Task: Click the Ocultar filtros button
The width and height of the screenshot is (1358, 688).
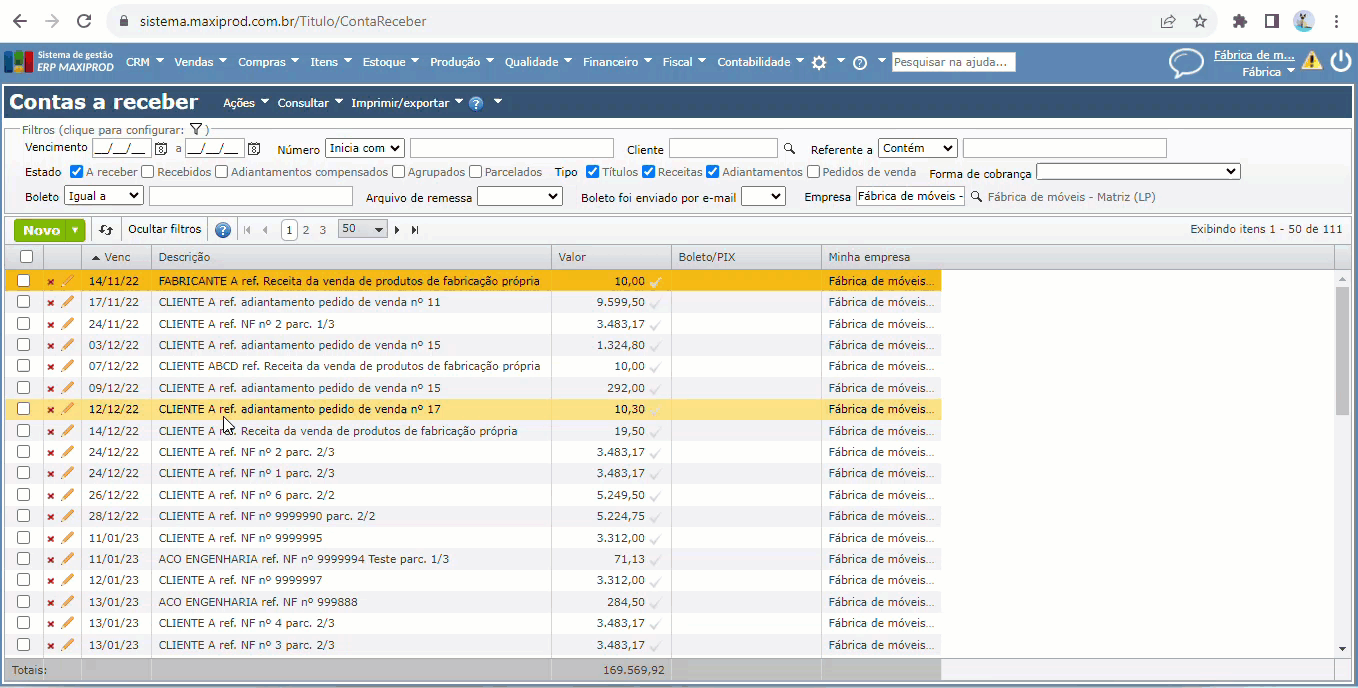Action: 164,230
